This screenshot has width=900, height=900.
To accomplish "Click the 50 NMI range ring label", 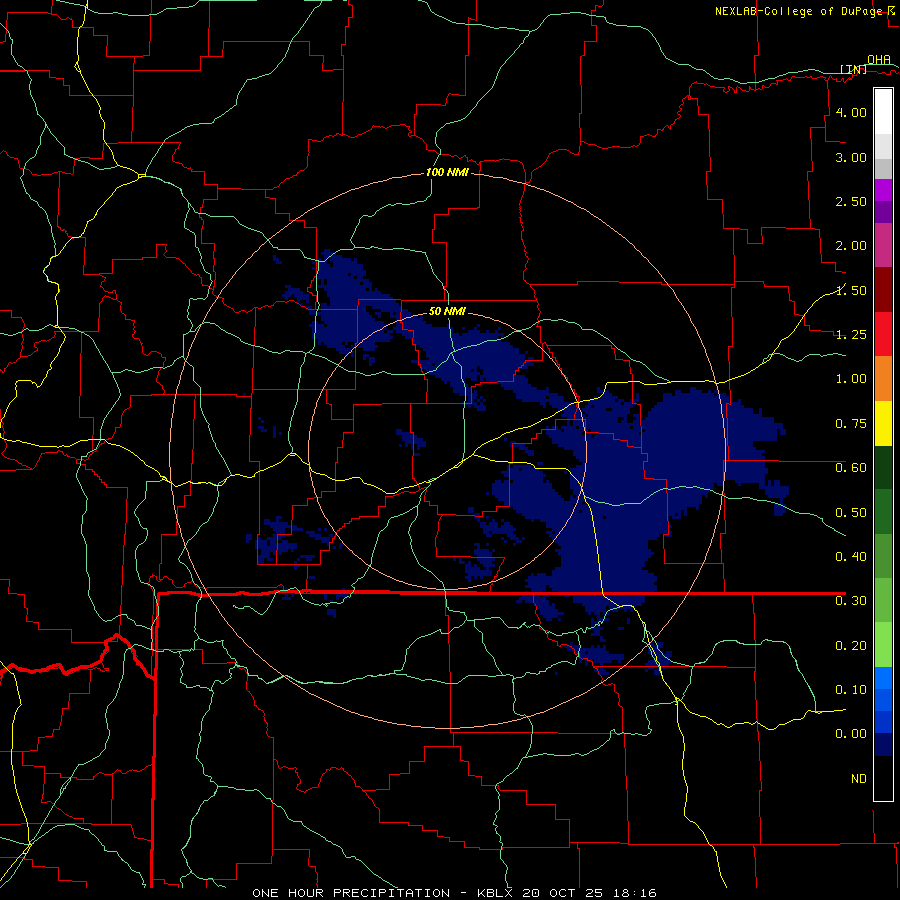I will click(x=447, y=312).
